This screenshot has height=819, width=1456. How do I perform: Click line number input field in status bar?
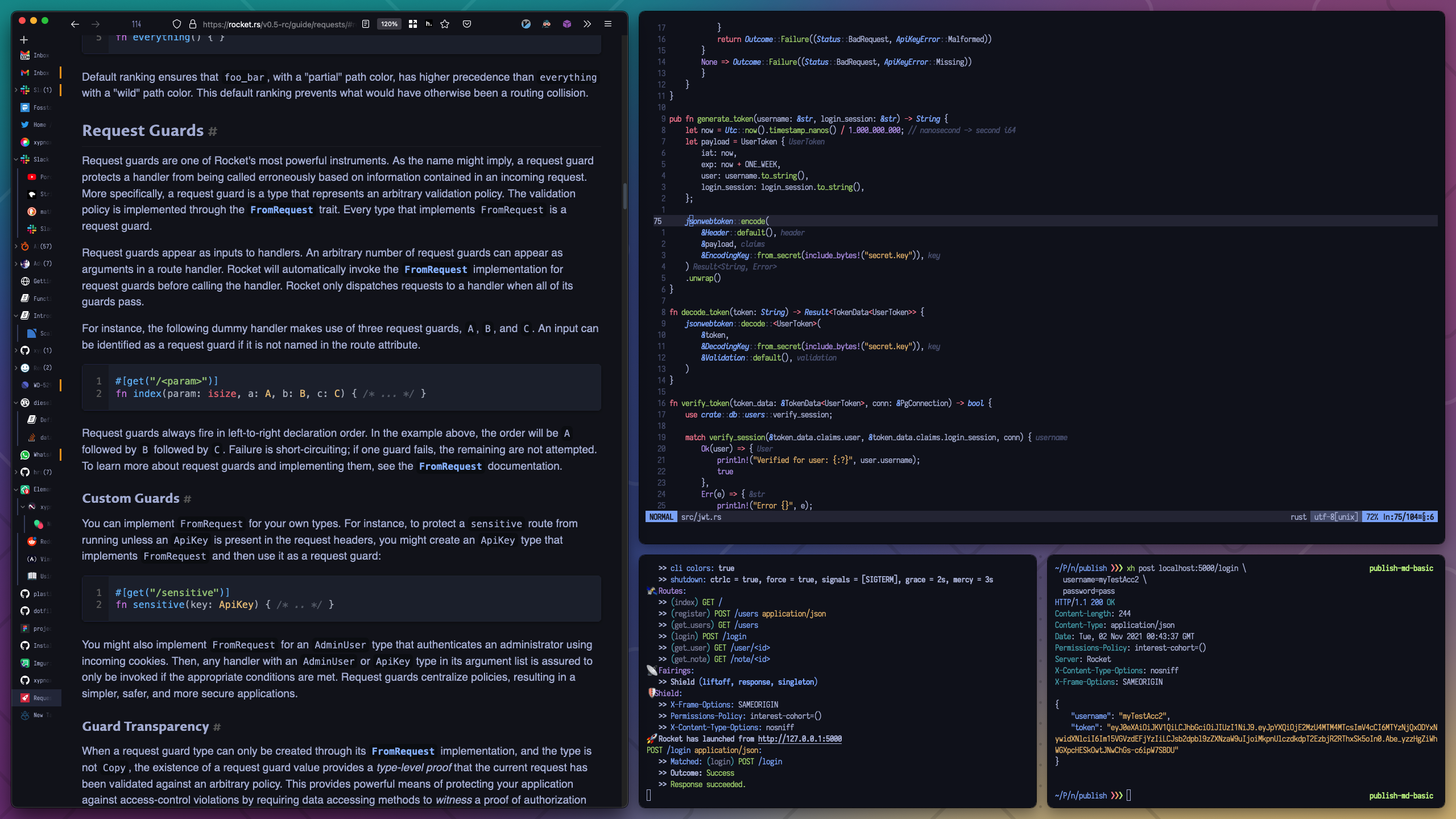1400,517
